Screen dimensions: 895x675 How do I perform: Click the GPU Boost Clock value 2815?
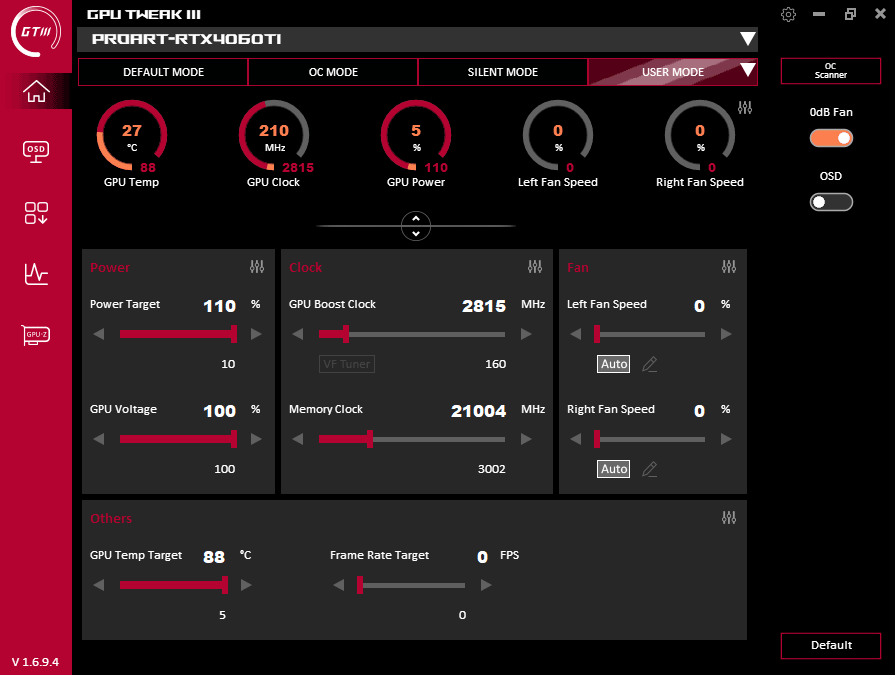pos(484,306)
